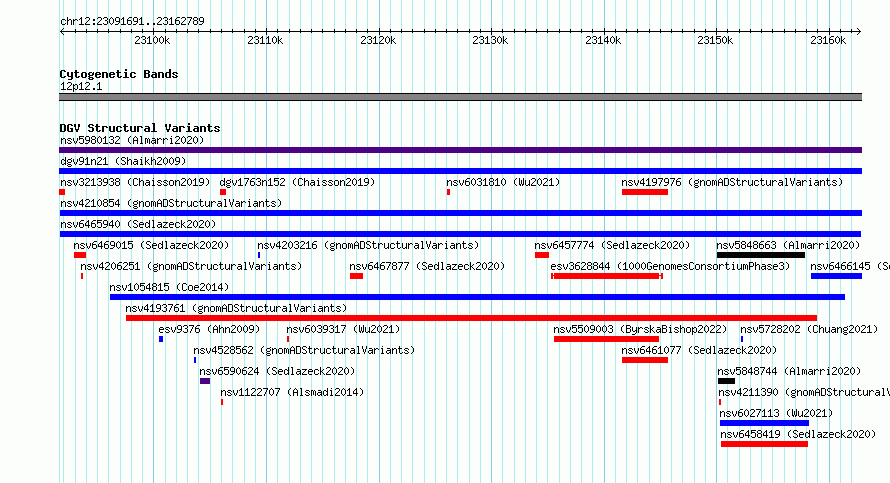Select the red esv3628844 variant bar
Viewport: 890px width, 483px height.
607,276
